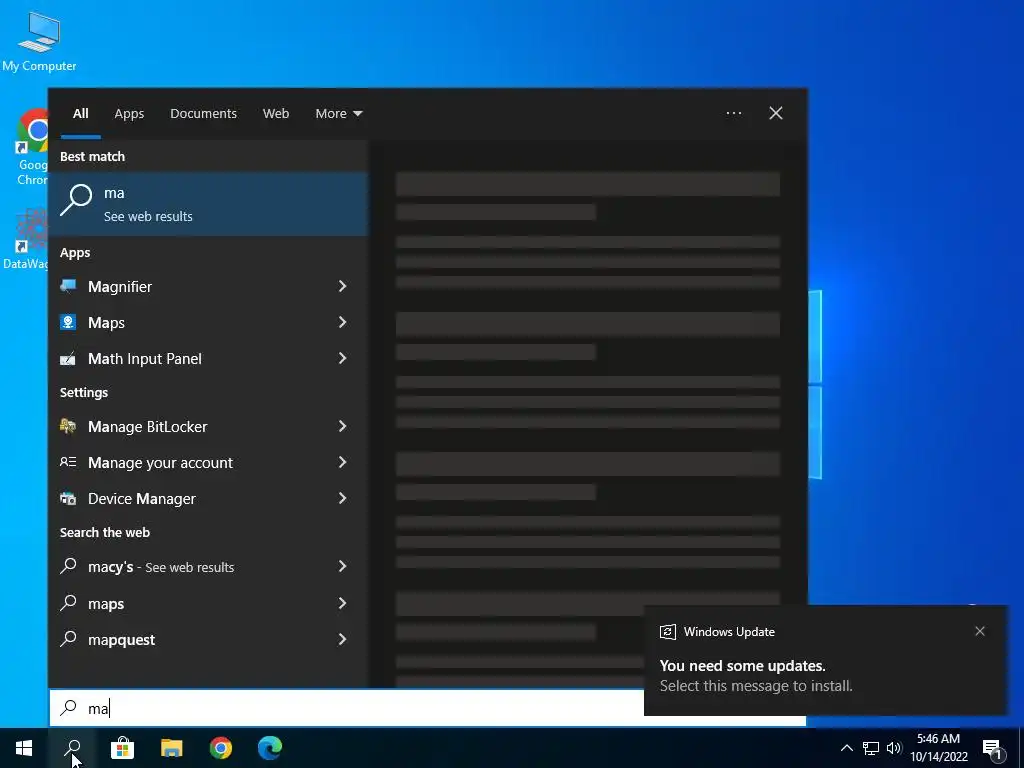Show hidden system tray icons
Screen dimensions: 1024x768
click(846, 748)
